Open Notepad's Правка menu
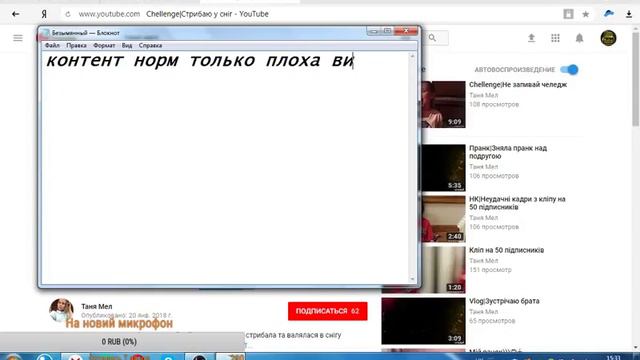This screenshot has height=360, width=640. click(76, 45)
